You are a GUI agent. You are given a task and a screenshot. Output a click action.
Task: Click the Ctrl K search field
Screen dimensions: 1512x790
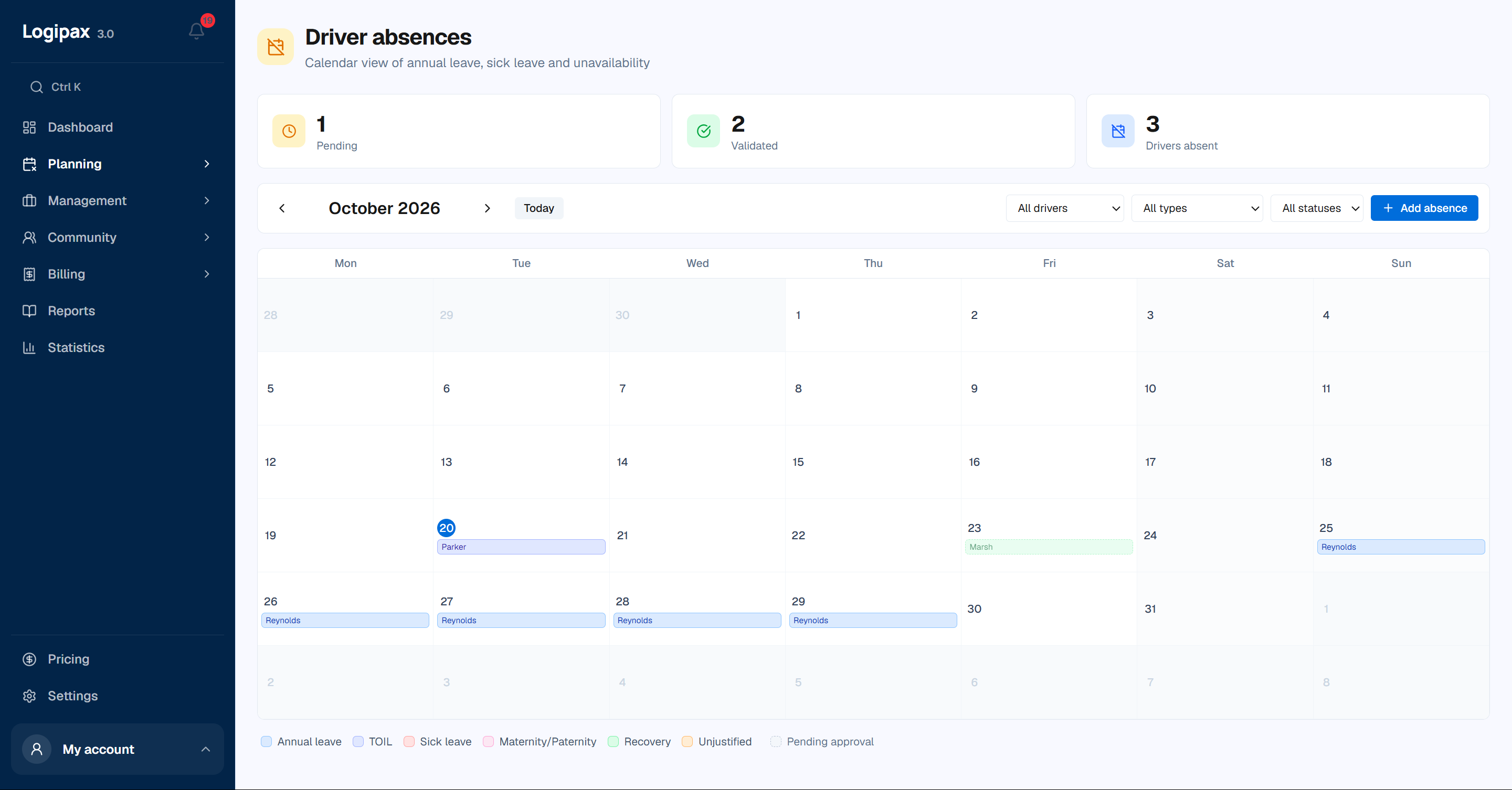tap(118, 87)
